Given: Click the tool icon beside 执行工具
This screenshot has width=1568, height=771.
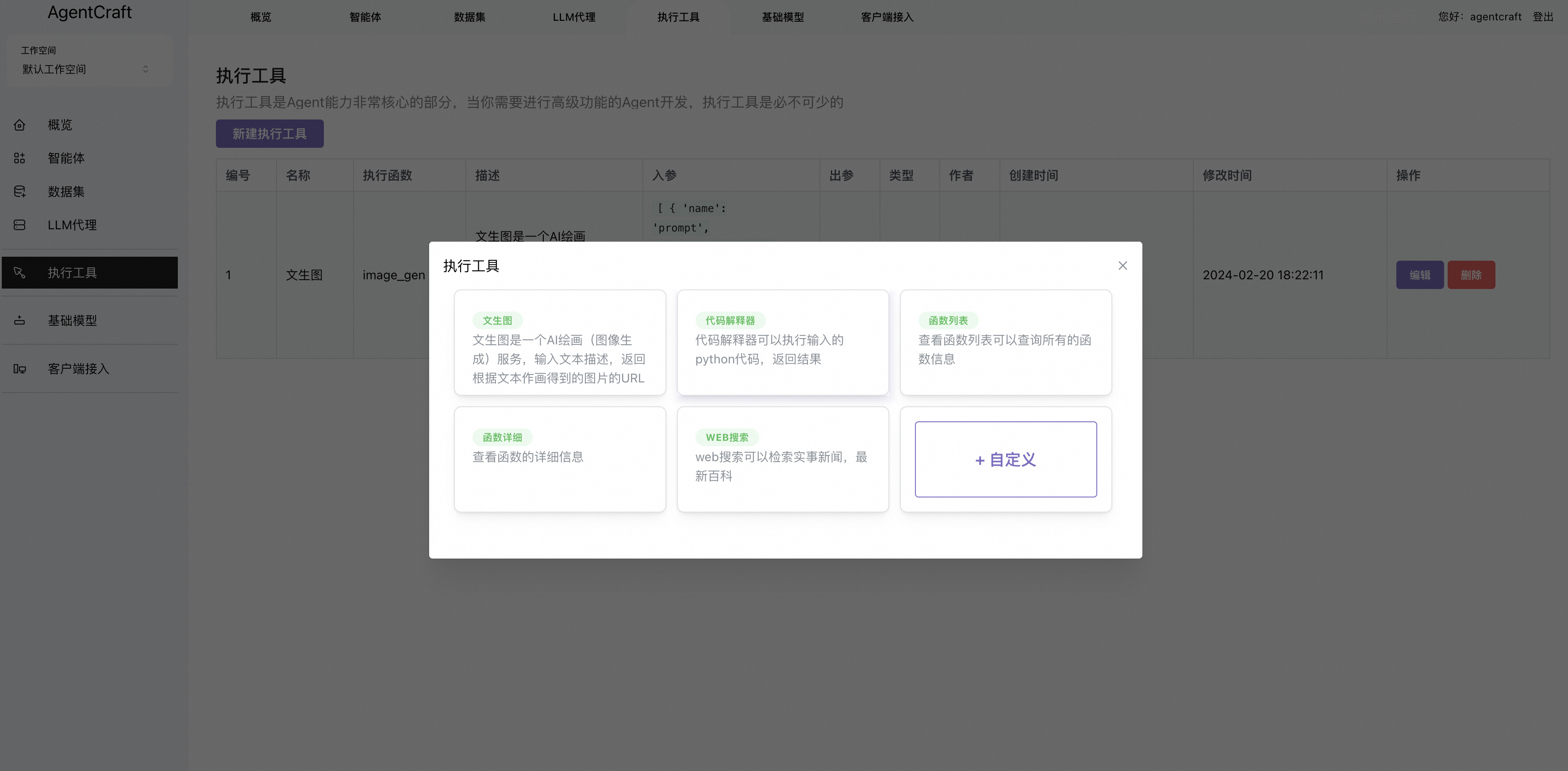Looking at the screenshot, I should coord(19,273).
